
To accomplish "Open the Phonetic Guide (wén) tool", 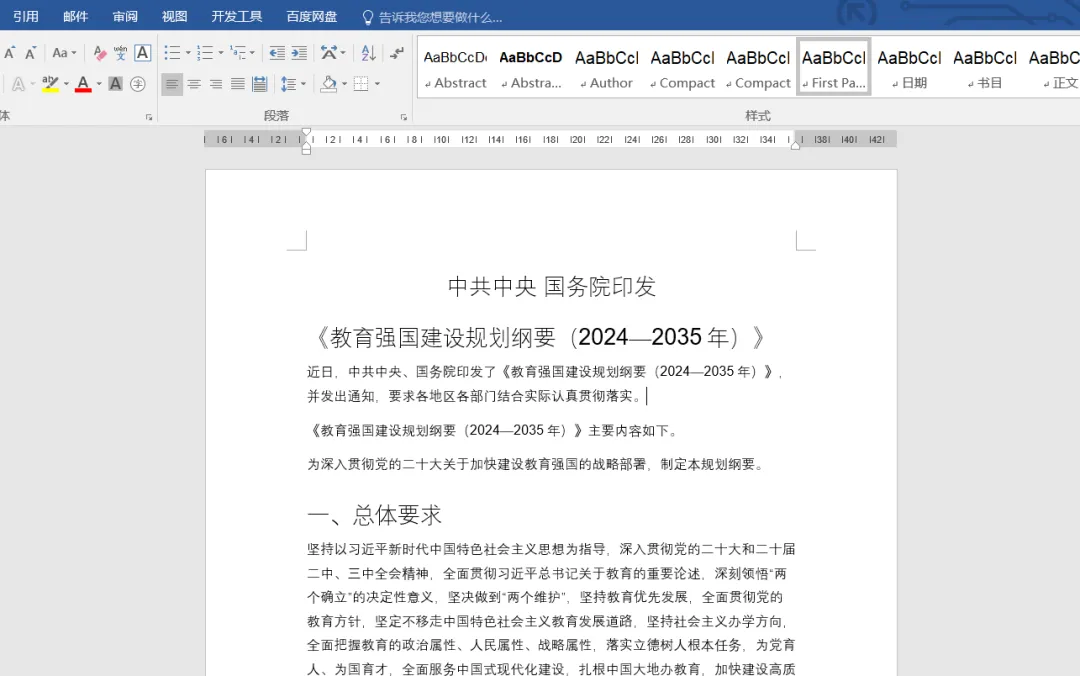I will point(121,53).
